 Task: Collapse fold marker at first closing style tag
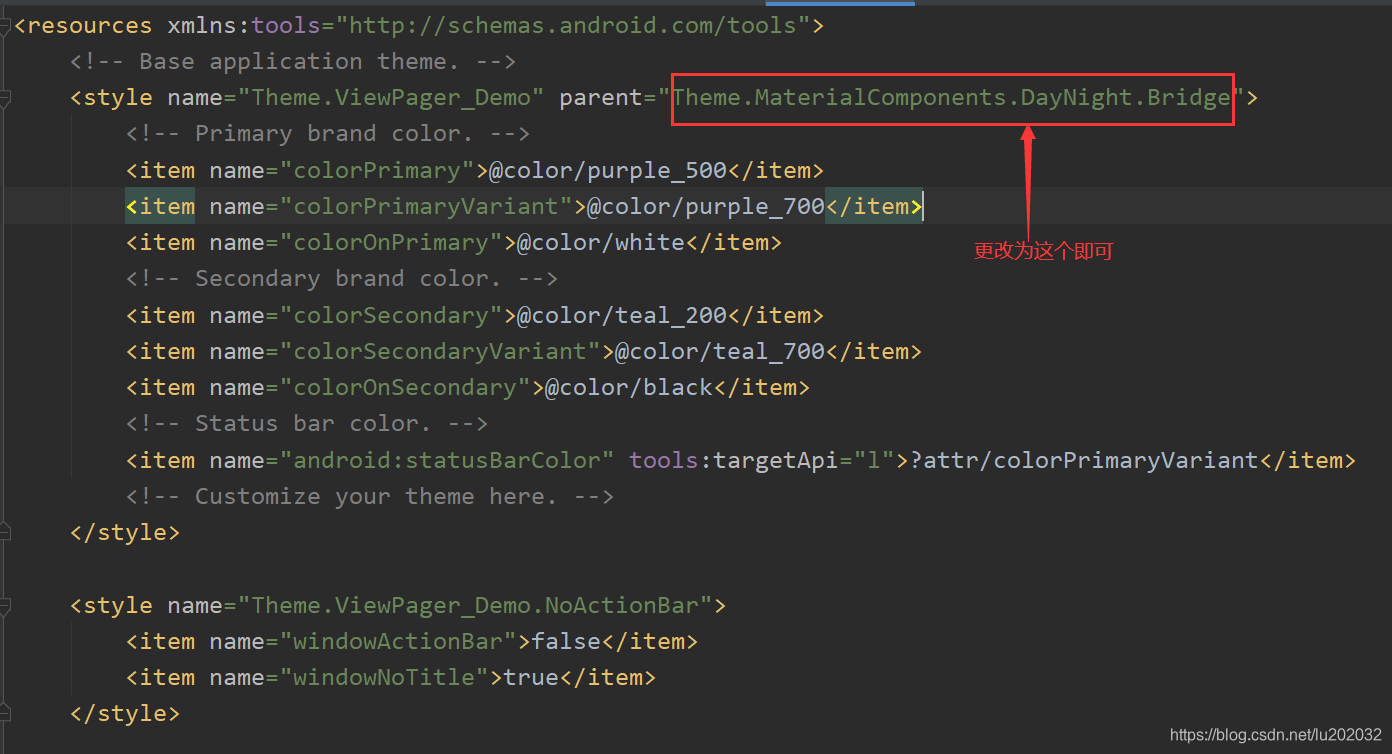5,533
